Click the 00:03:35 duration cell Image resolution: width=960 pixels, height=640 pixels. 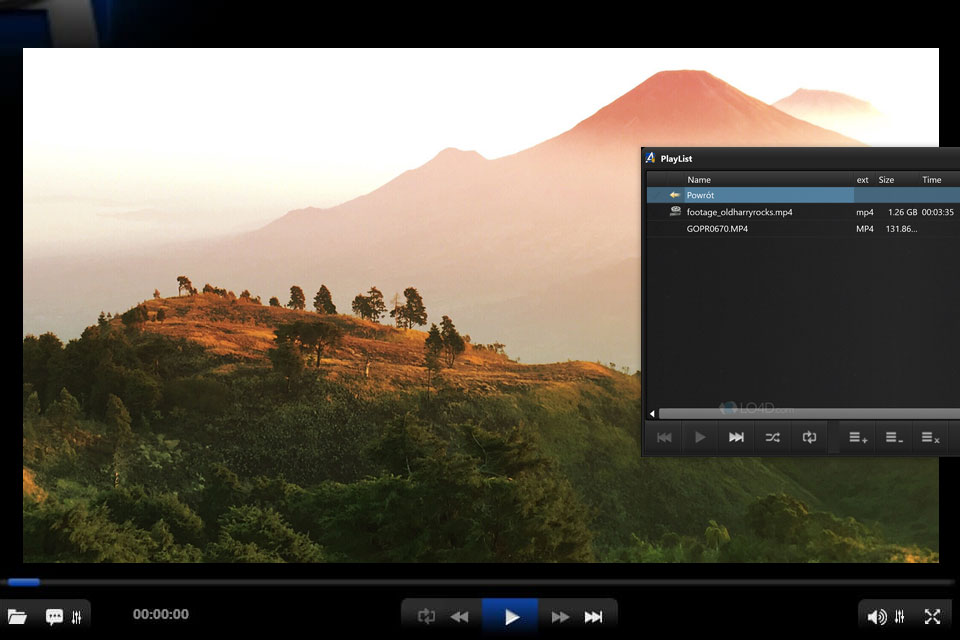click(x=937, y=212)
